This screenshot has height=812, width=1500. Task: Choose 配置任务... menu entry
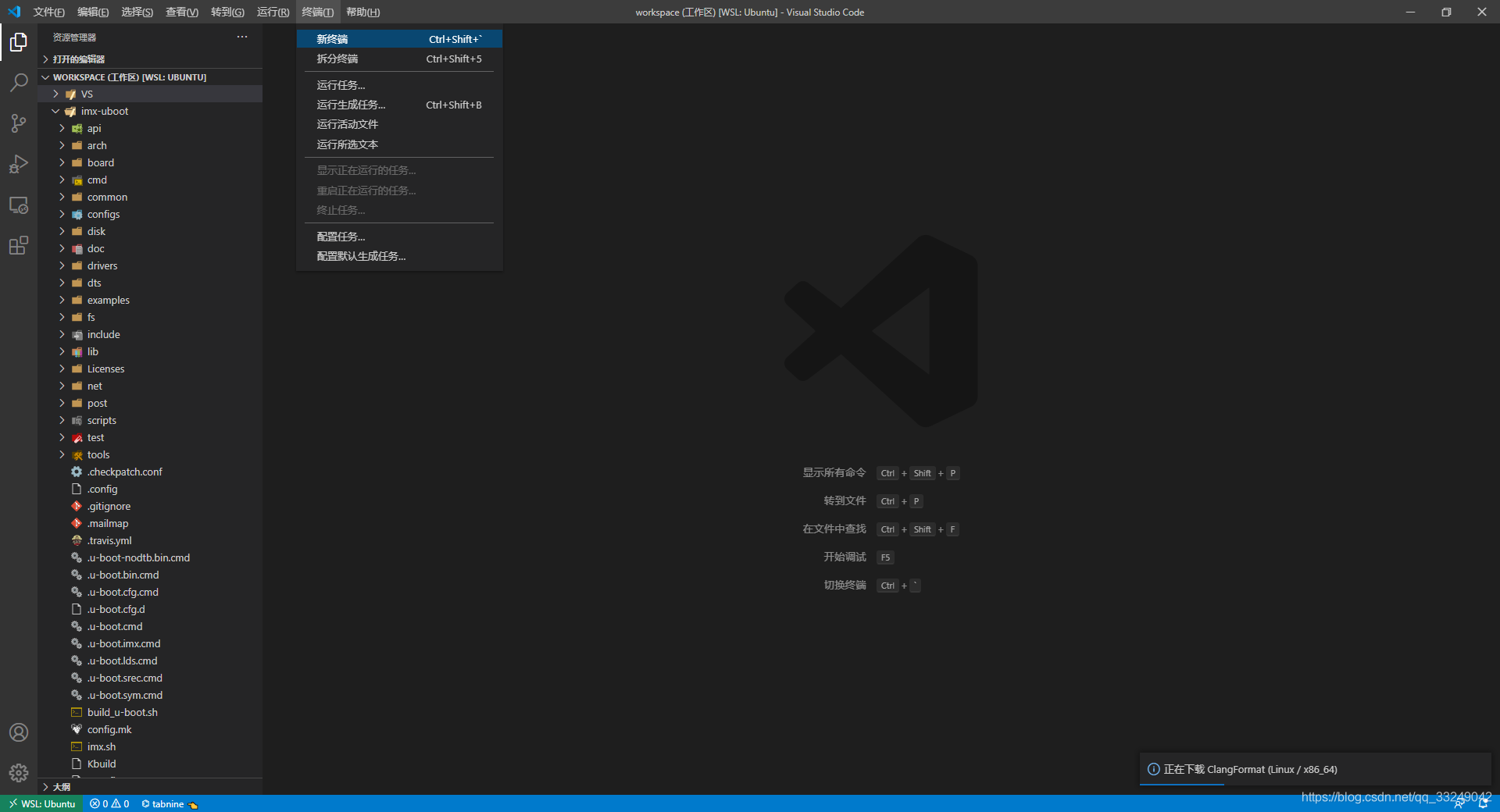pos(399,237)
